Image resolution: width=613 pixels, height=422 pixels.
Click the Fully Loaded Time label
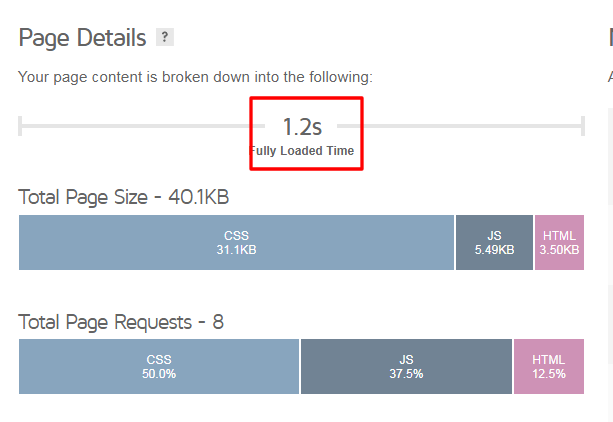302,151
